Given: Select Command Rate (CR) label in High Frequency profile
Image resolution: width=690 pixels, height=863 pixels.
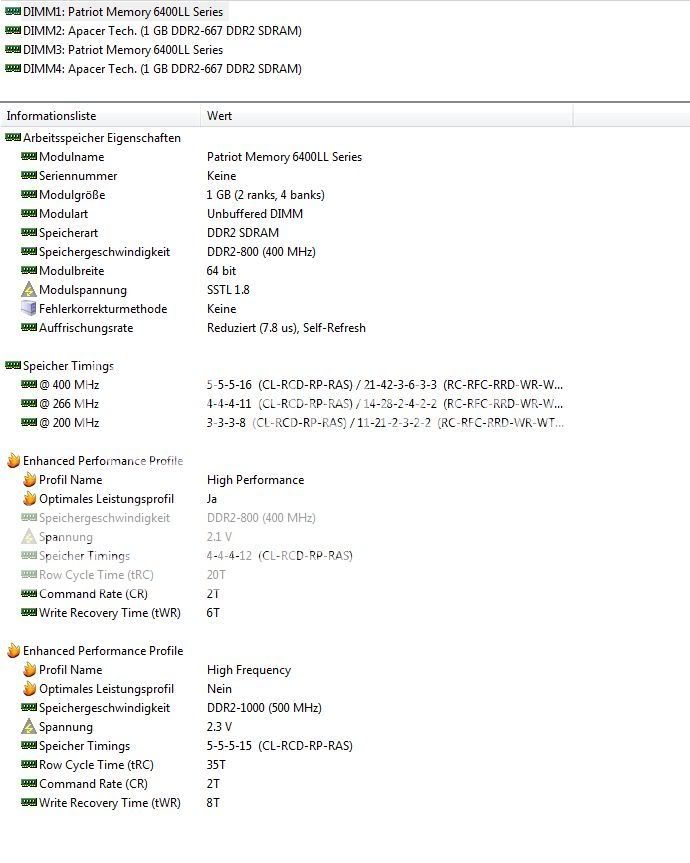Looking at the screenshot, I should click(93, 784).
